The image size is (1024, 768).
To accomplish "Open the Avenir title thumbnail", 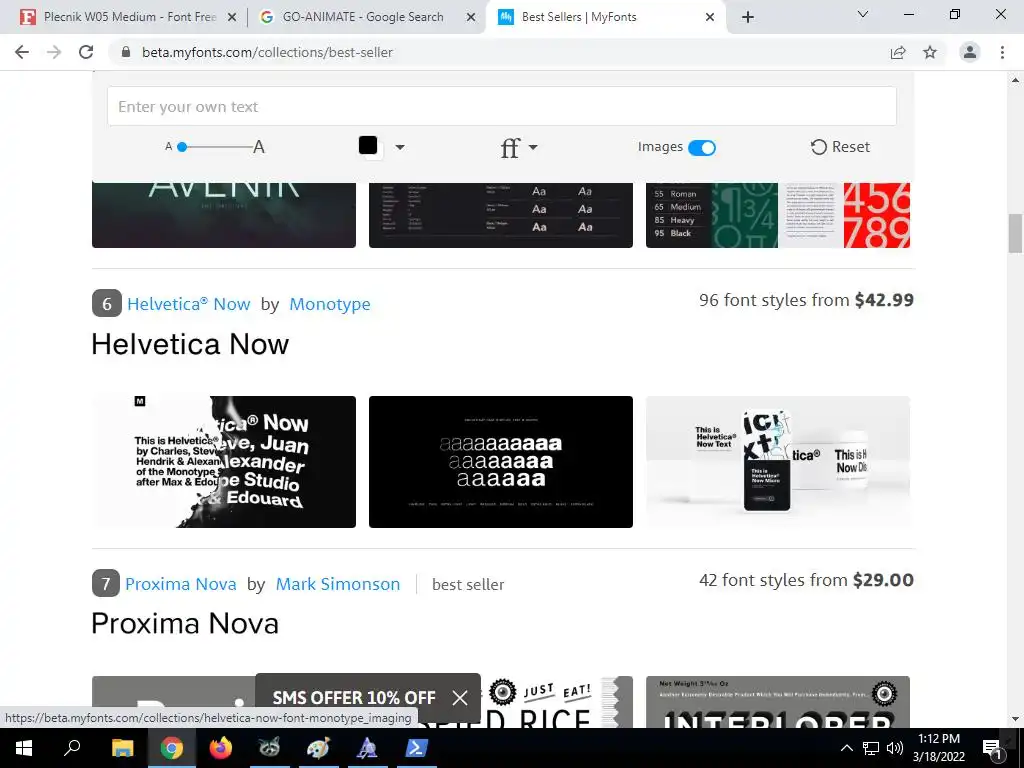I will (224, 215).
